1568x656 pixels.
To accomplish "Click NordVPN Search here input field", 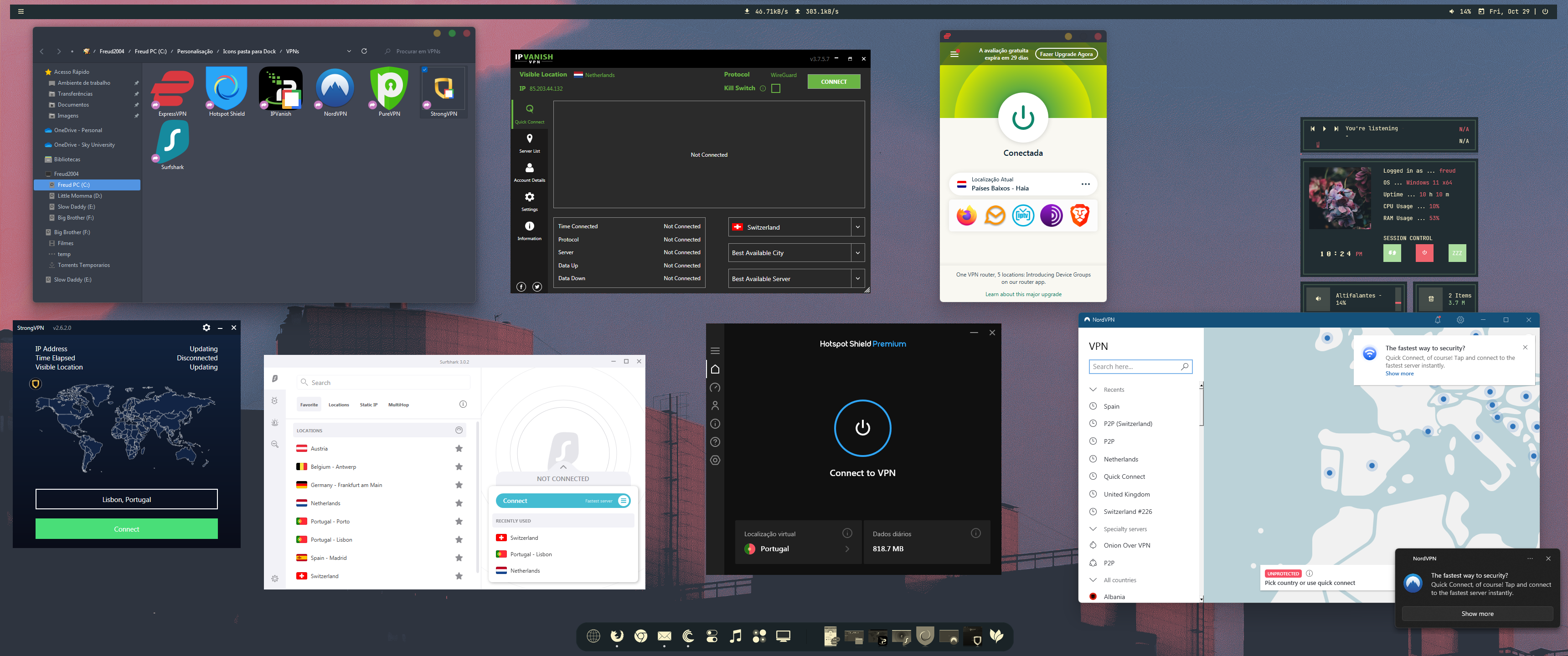I will pos(1135,366).
